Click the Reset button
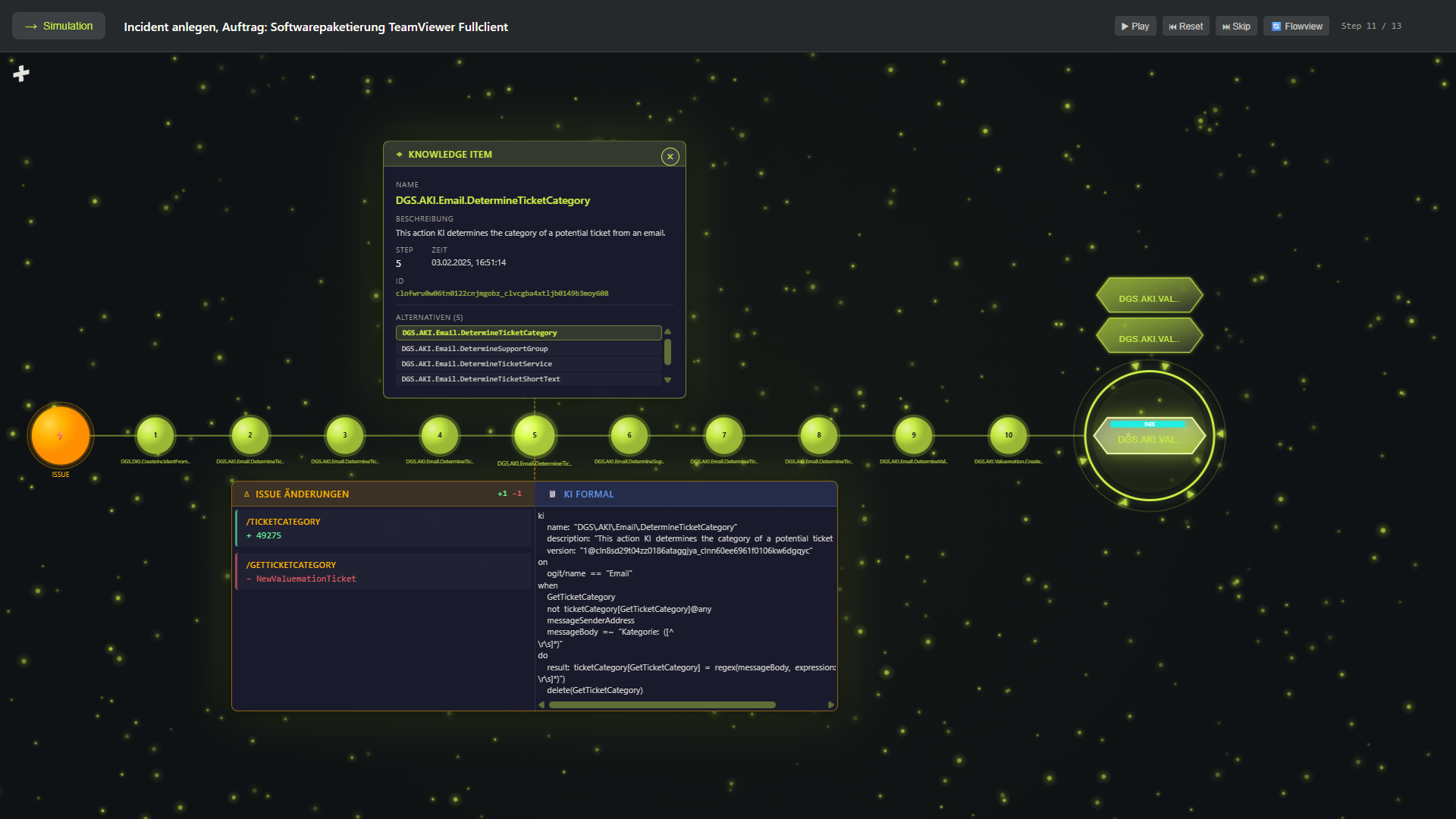1456x819 pixels. pos(1186,27)
